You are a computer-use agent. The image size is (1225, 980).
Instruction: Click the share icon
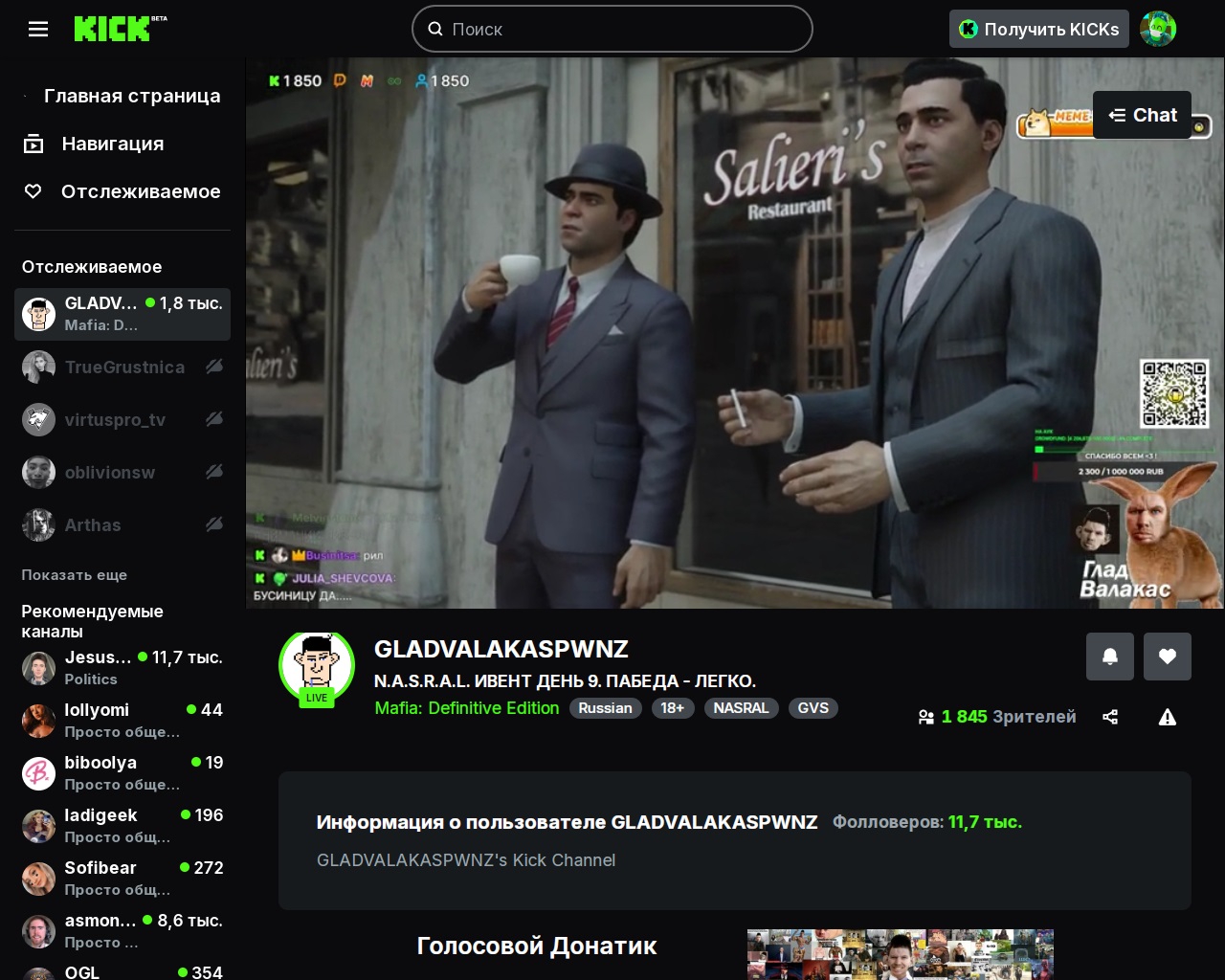(1110, 717)
